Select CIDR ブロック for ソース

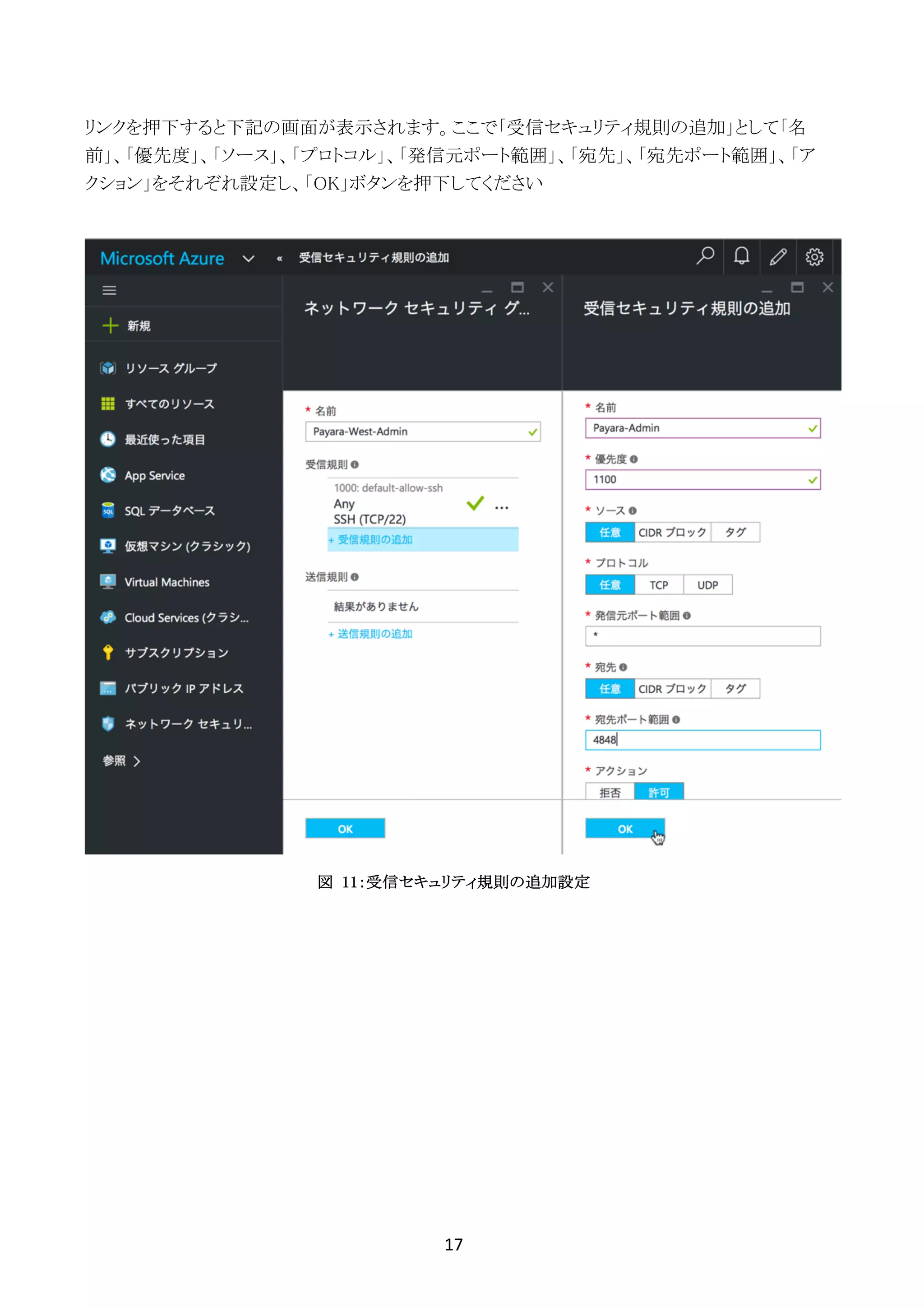coord(672,532)
